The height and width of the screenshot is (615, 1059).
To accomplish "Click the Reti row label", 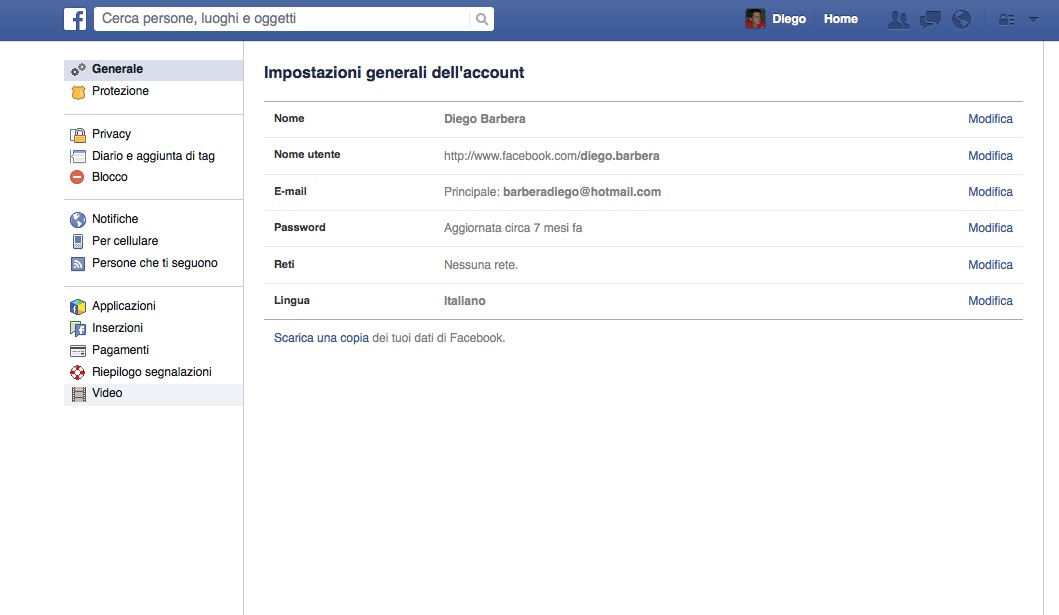I will point(284,265).
